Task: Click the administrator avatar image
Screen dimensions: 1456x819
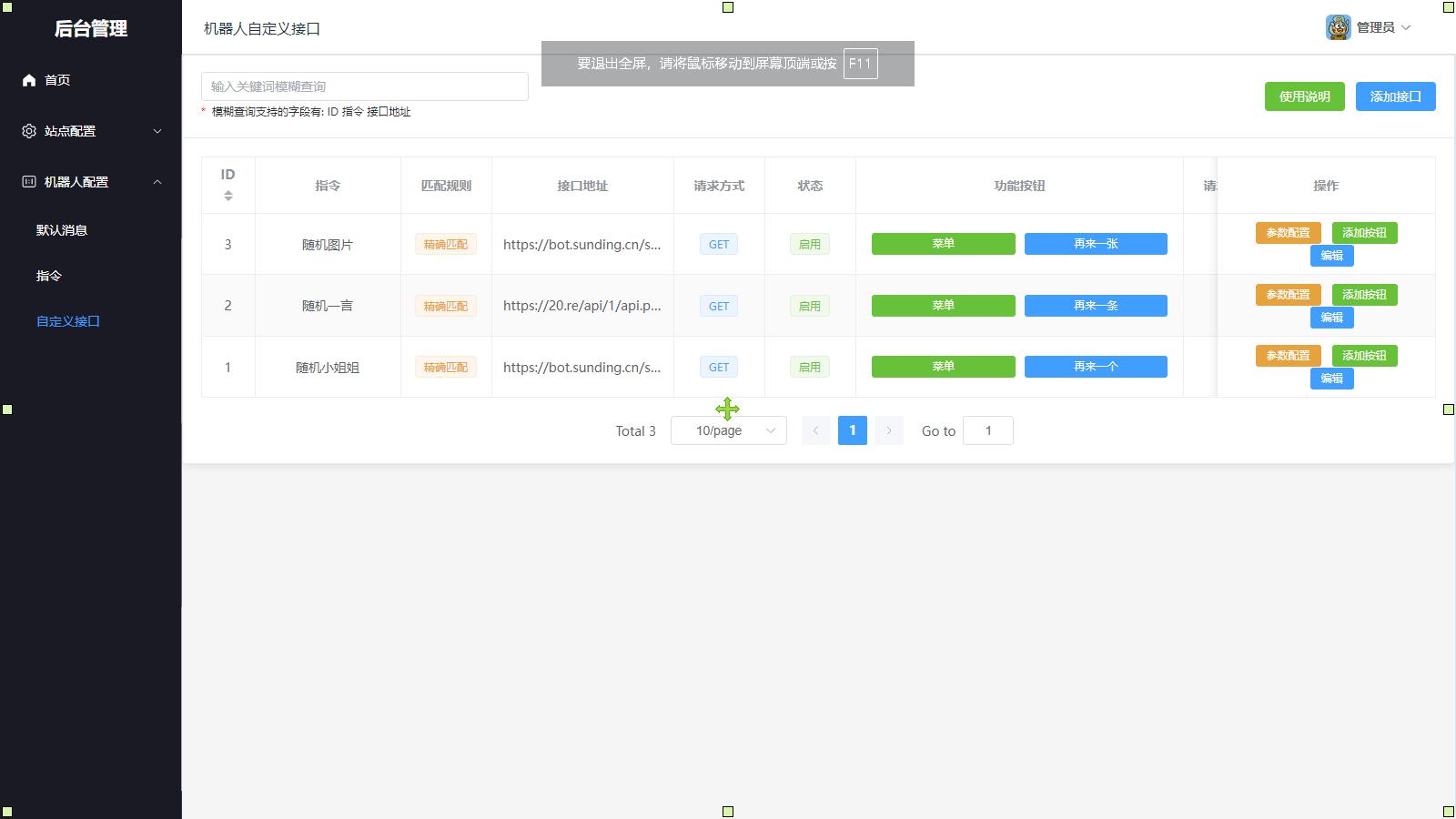Action: (x=1338, y=27)
